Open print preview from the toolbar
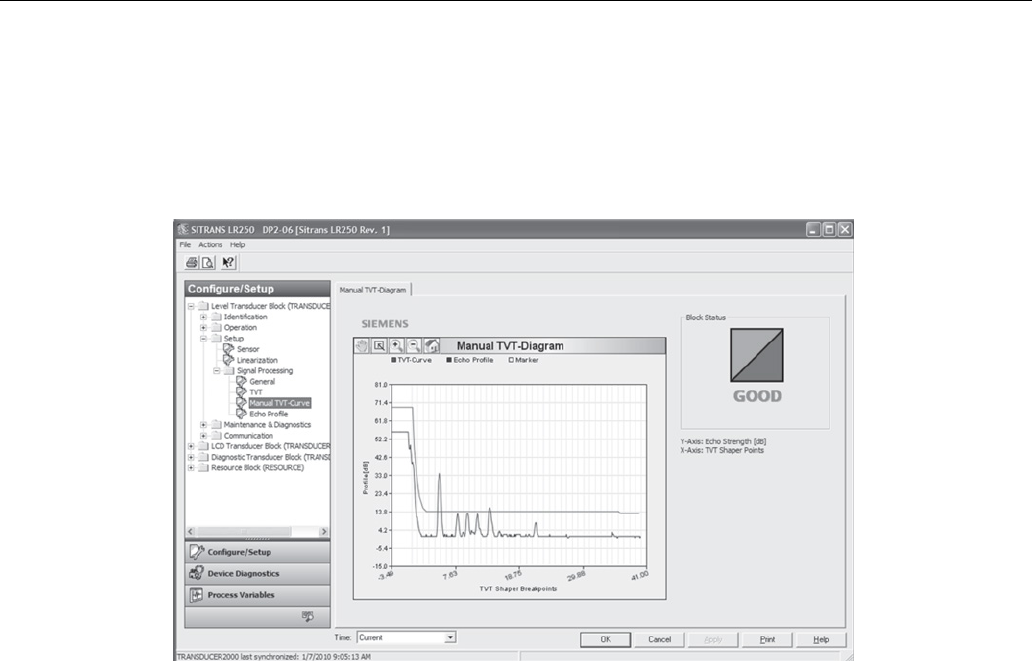The image size is (1032, 661). click(208, 263)
